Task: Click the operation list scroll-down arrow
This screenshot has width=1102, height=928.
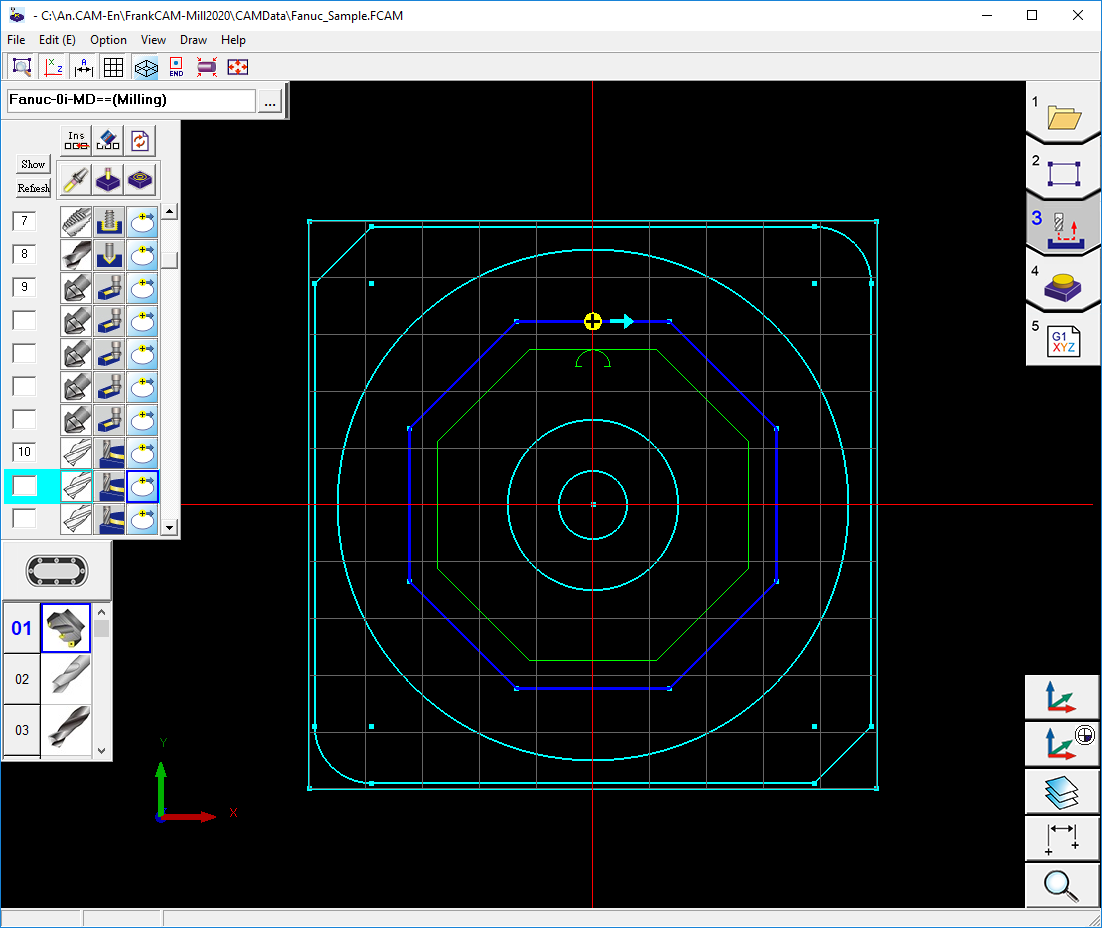Action: click(x=169, y=527)
